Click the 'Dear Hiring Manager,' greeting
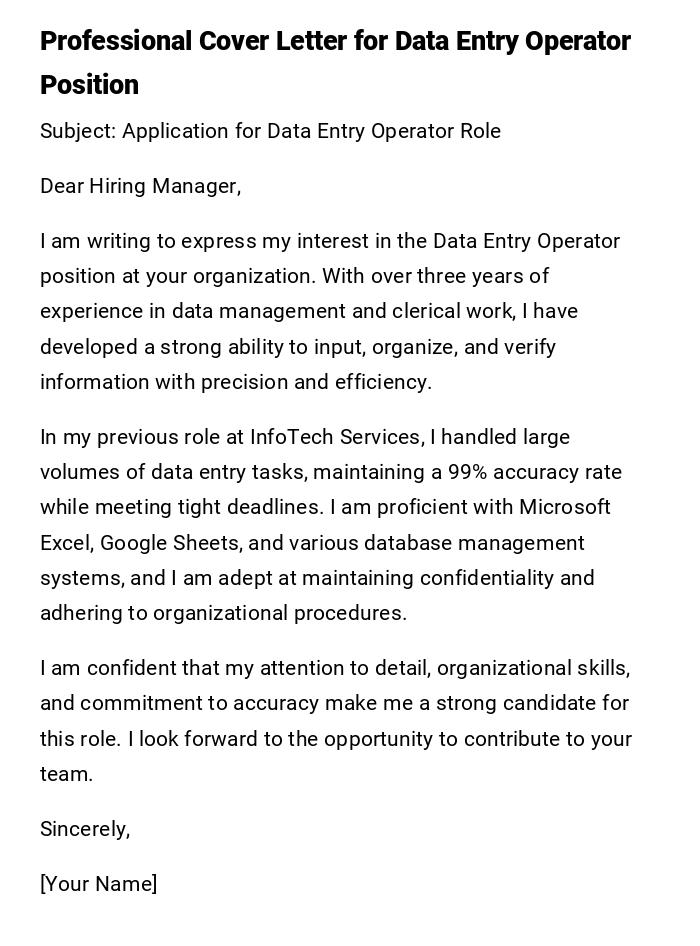Viewport: 700px width, 946px height. click(140, 186)
